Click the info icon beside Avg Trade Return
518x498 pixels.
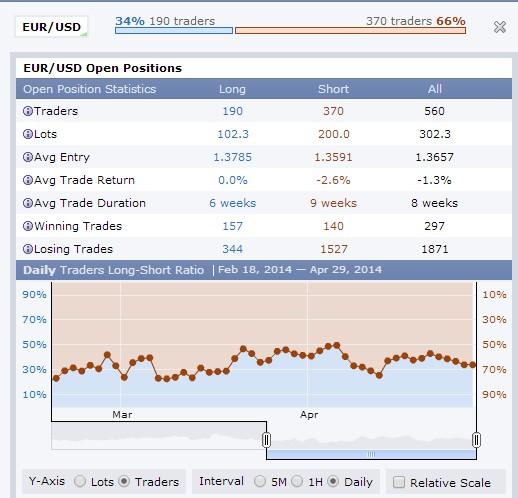pyautogui.click(x=28, y=180)
